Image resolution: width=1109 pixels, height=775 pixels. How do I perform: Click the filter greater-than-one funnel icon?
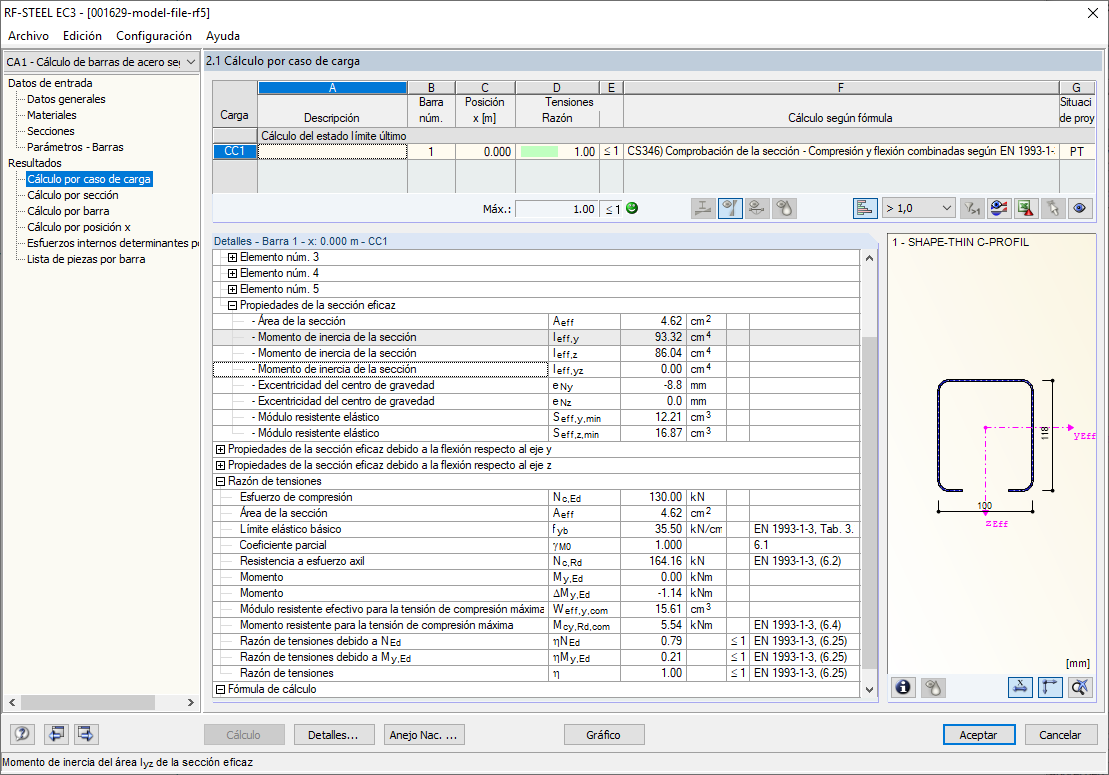[972, 209]
